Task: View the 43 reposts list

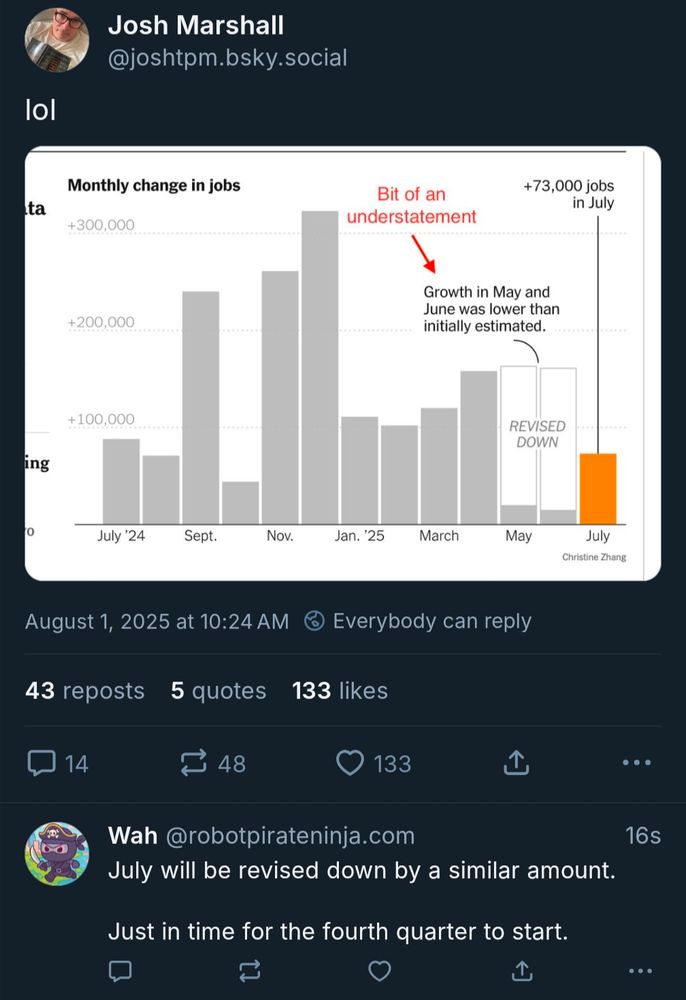Action: tap(85, 691)
